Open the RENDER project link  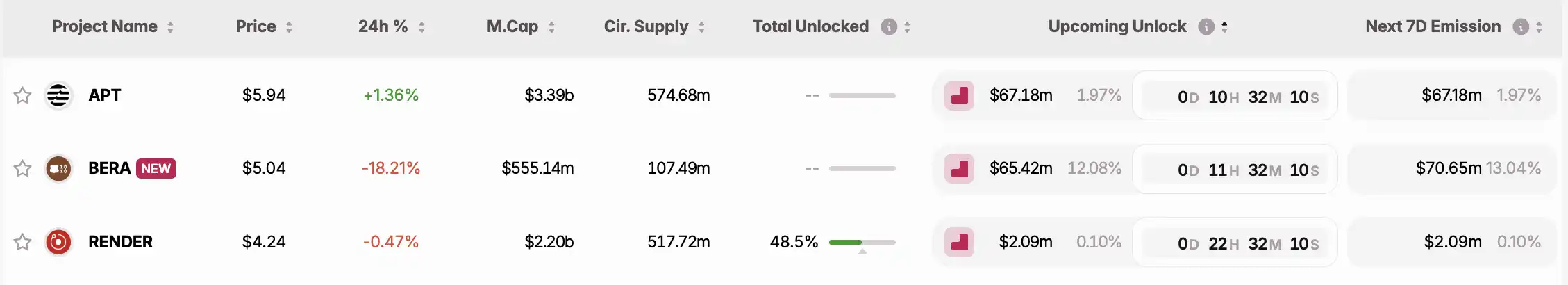point(120,242)
